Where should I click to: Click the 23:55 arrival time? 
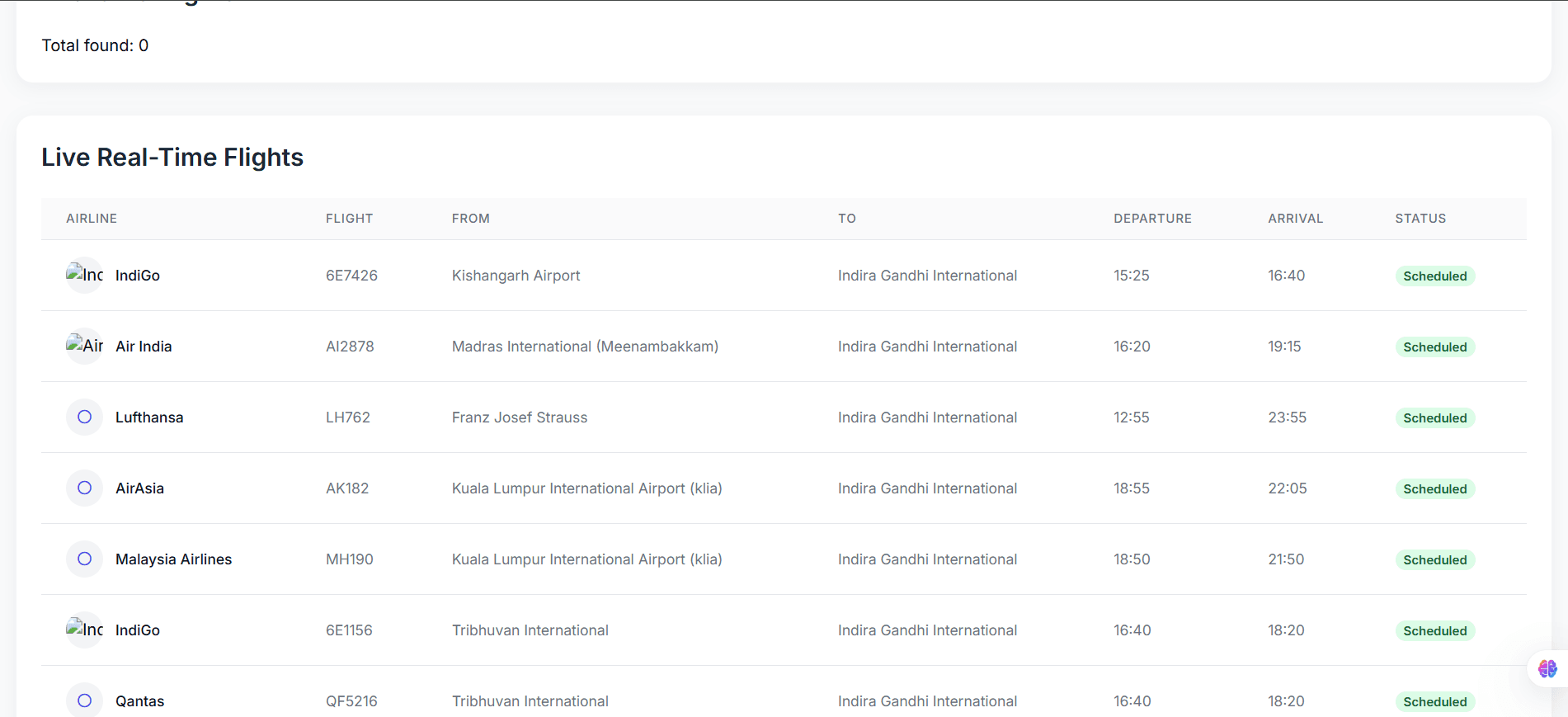pyautogui.click(x=1287, y=417)
